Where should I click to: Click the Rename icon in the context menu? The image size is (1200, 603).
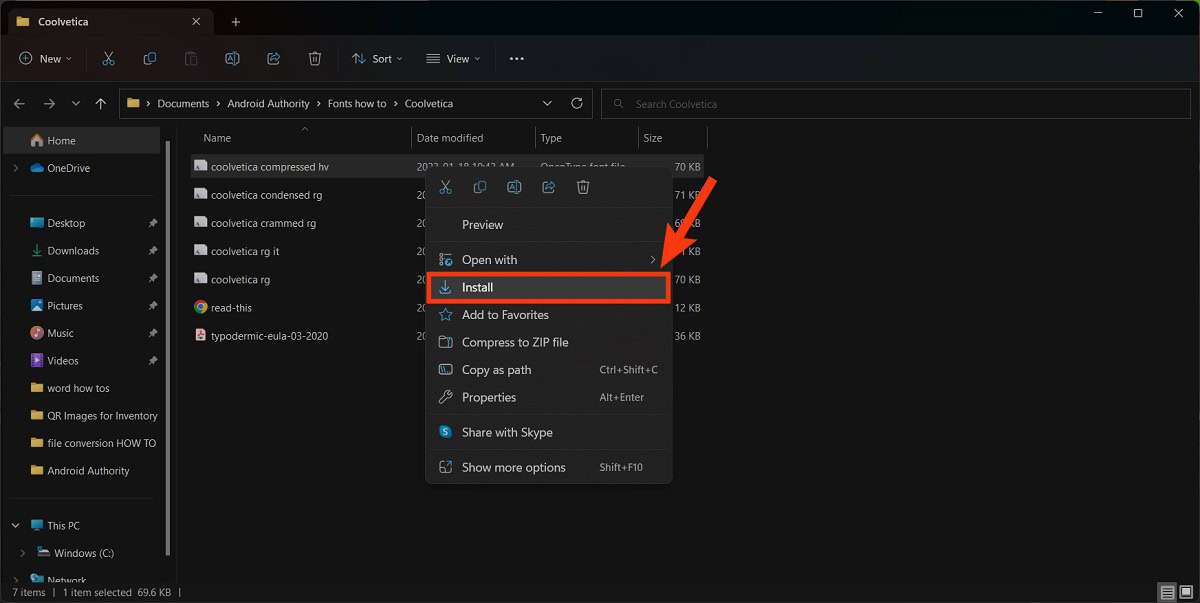(514, 187)
